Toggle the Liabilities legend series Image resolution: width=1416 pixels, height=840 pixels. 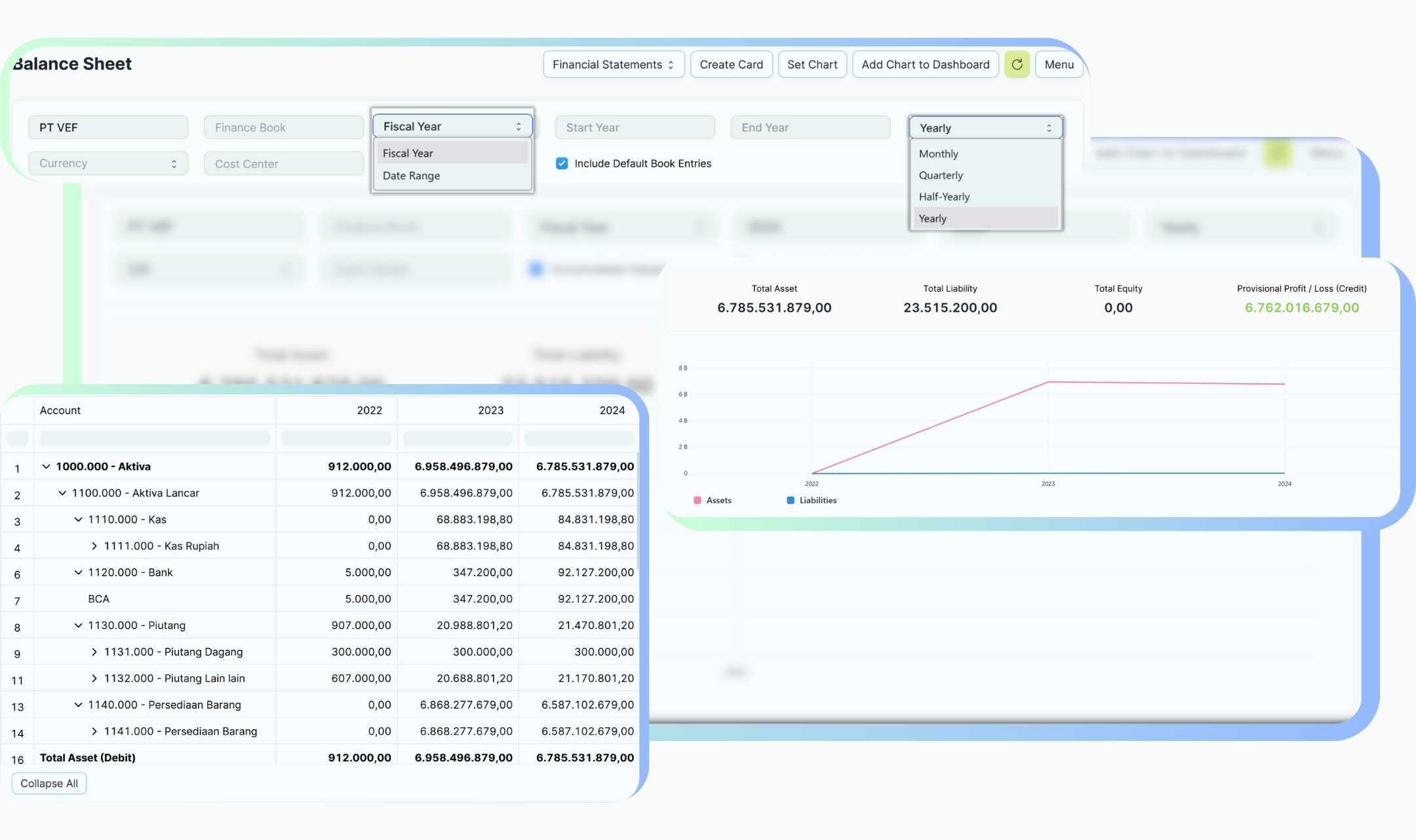tap(817, 501)
